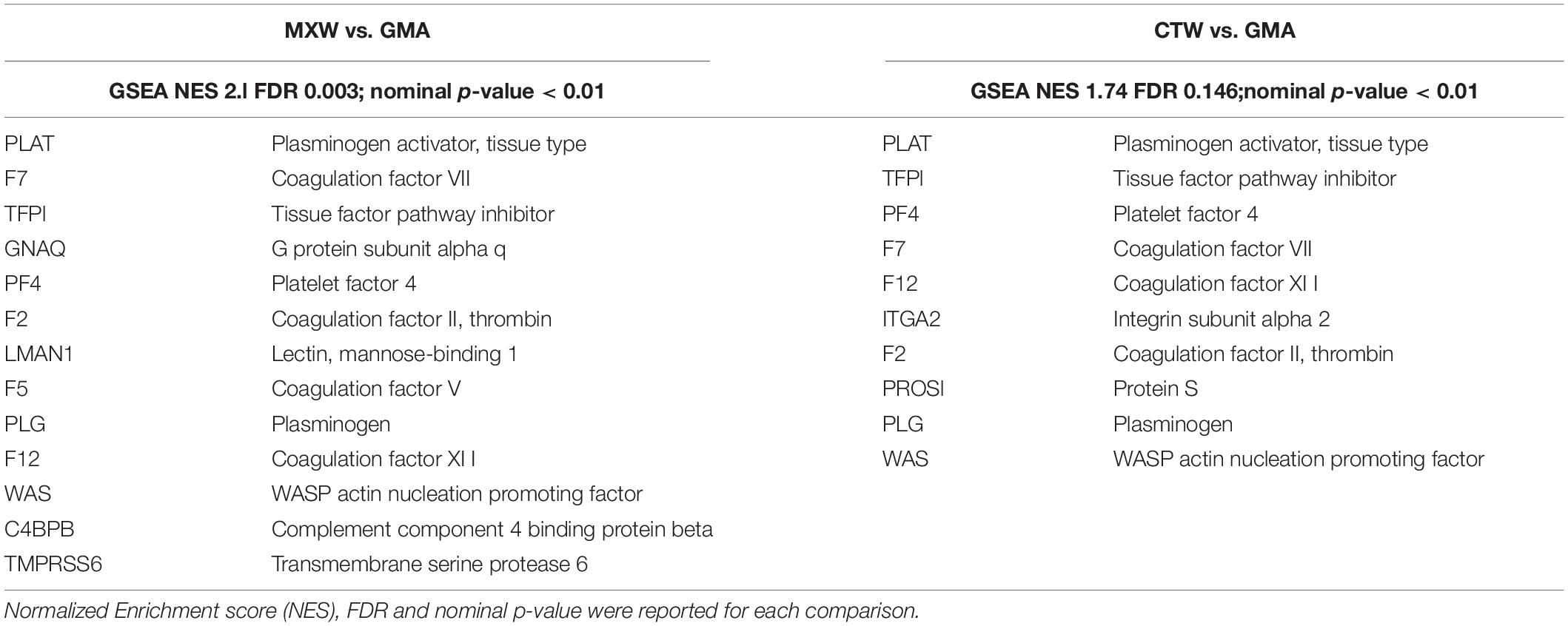The height and width of the screenshot is (626, 1568).
Task: Click the C4BPB gene entry
Action: click(39, 529)
